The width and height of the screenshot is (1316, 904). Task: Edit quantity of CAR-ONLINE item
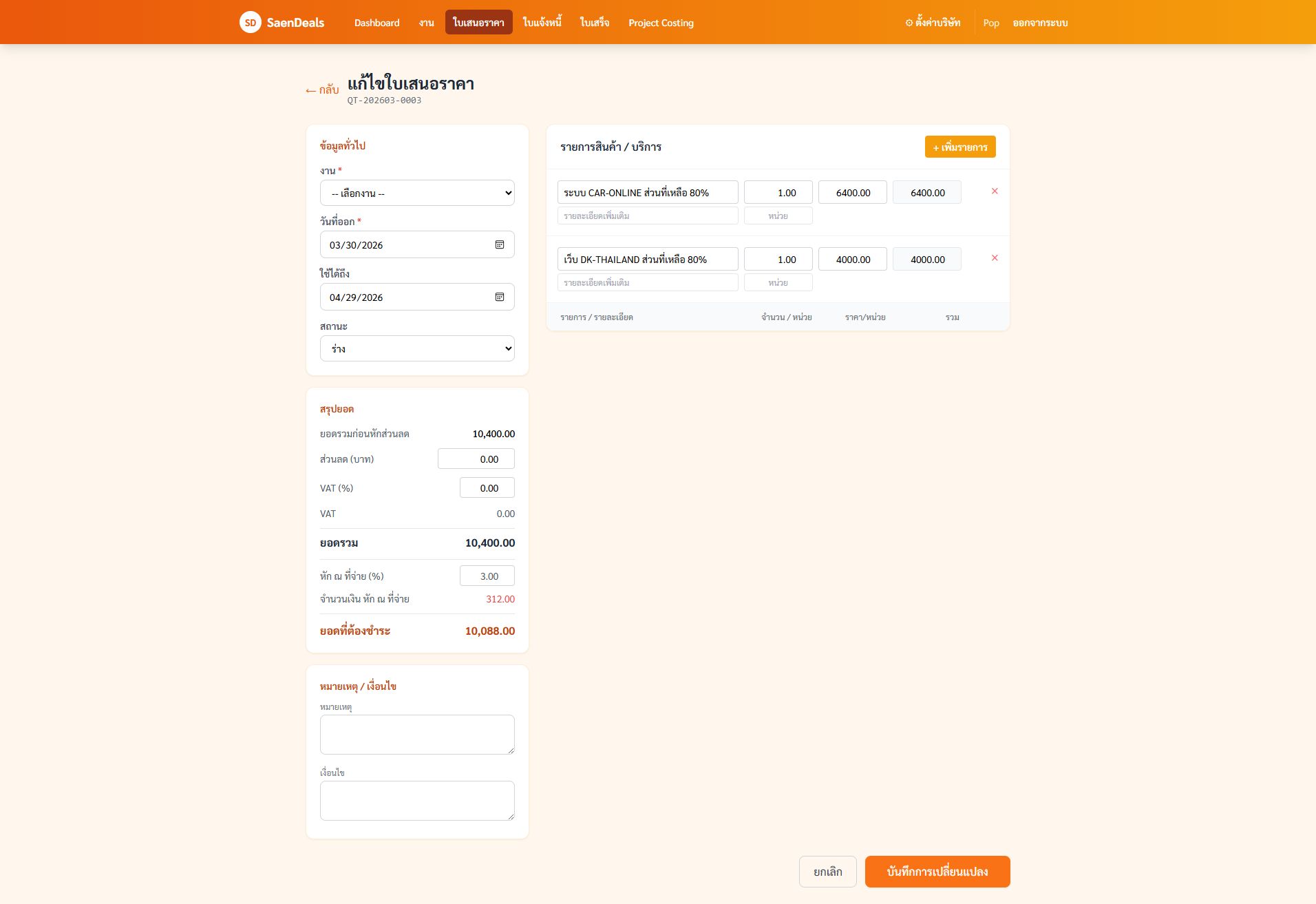point(778,193)
